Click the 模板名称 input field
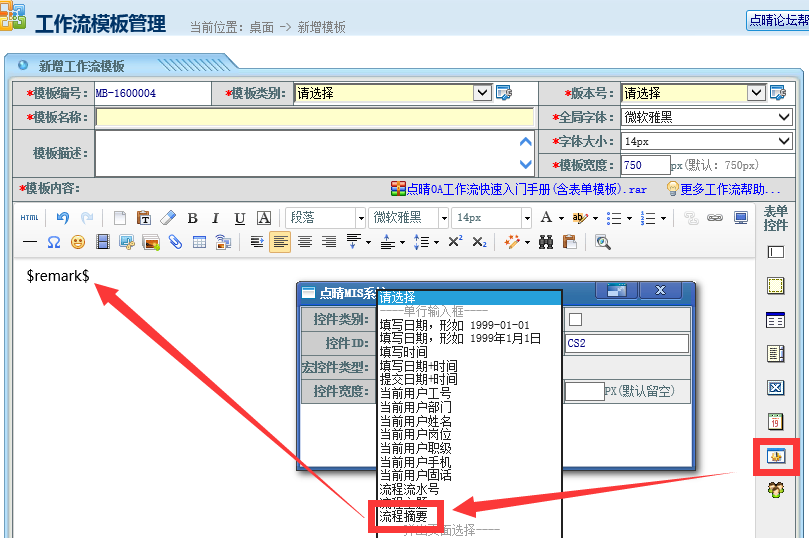 click(x=315, y=117)
